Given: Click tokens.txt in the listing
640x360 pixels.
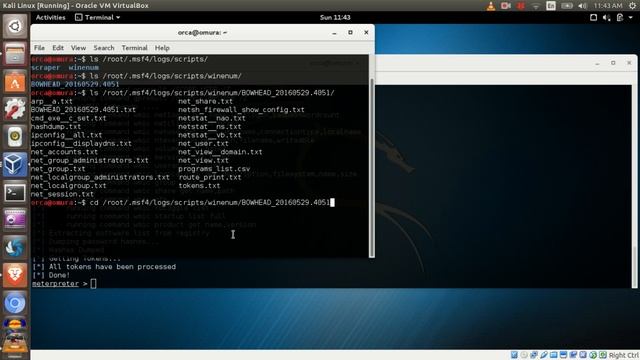Looking at the screenshot, I should pos(199,186).
